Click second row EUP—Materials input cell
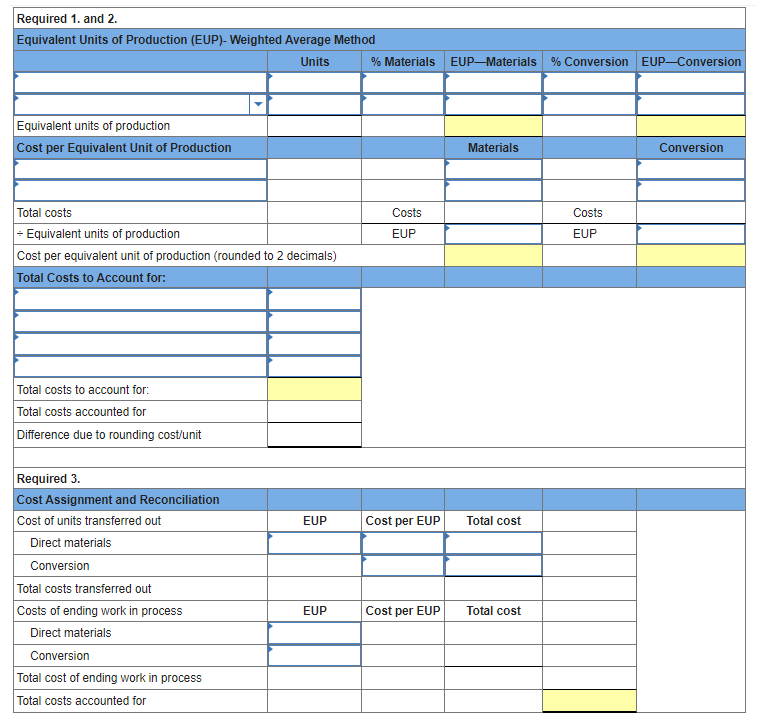Image resolution: width=757 pixels, height=724 pixels. click(x=493, y=105)
